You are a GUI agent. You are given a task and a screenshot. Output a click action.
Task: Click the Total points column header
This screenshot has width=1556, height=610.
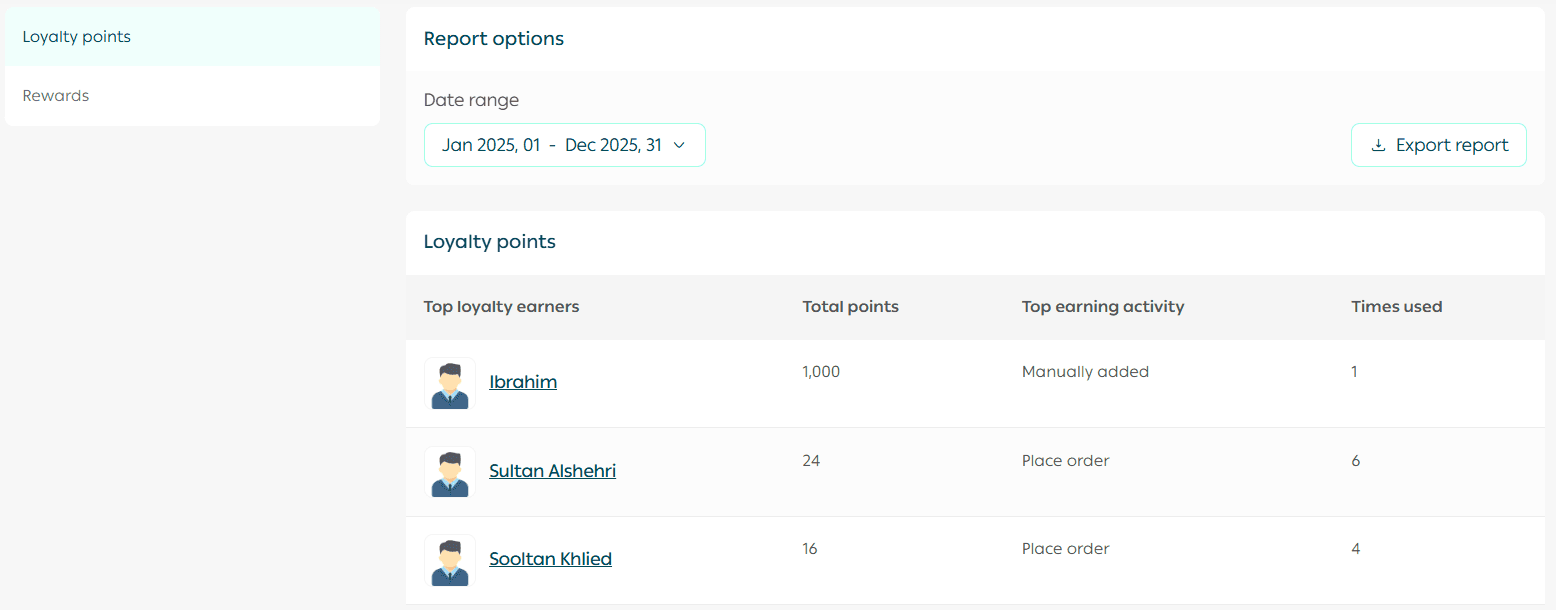point(850,307)
